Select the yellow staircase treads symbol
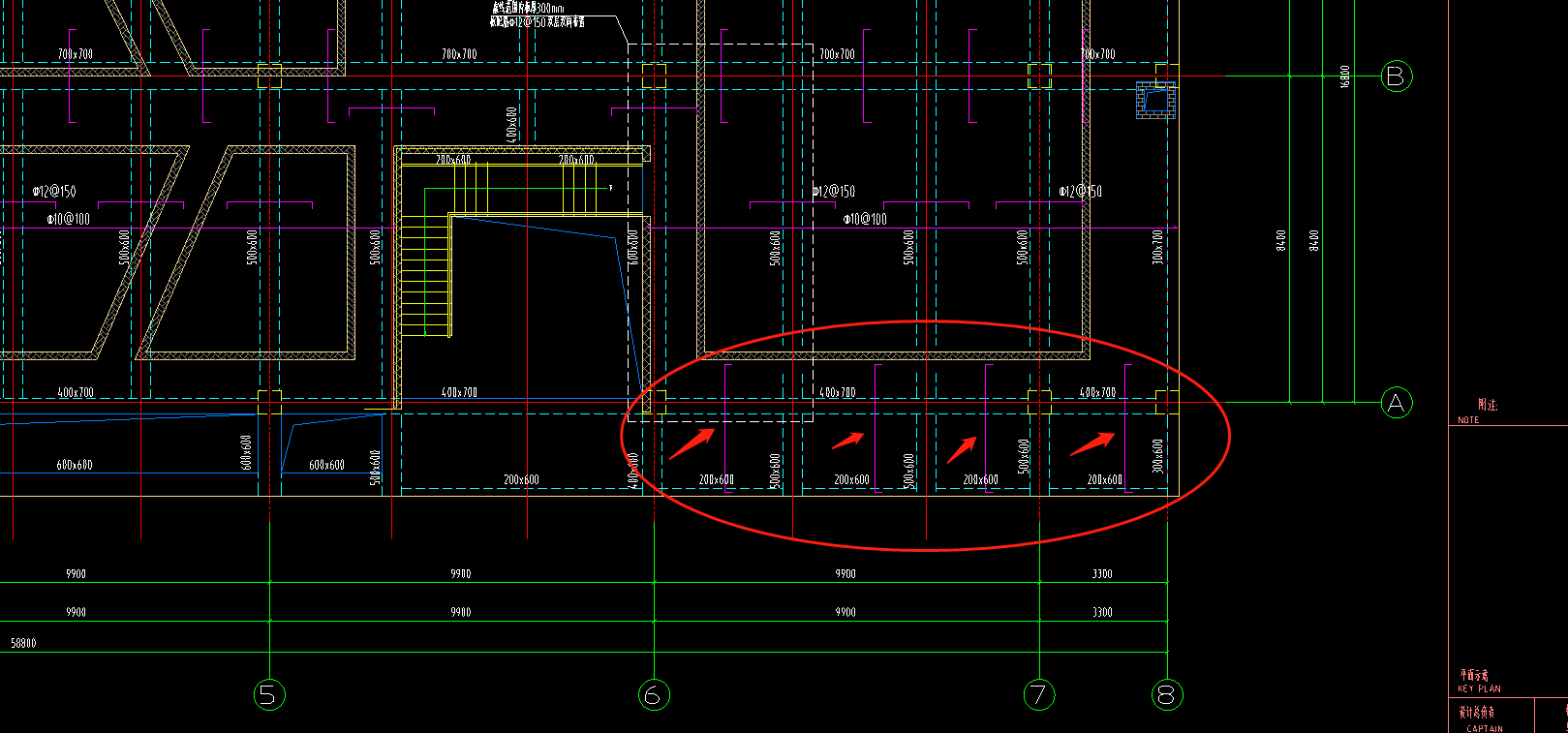 click(x=425, y=276)
